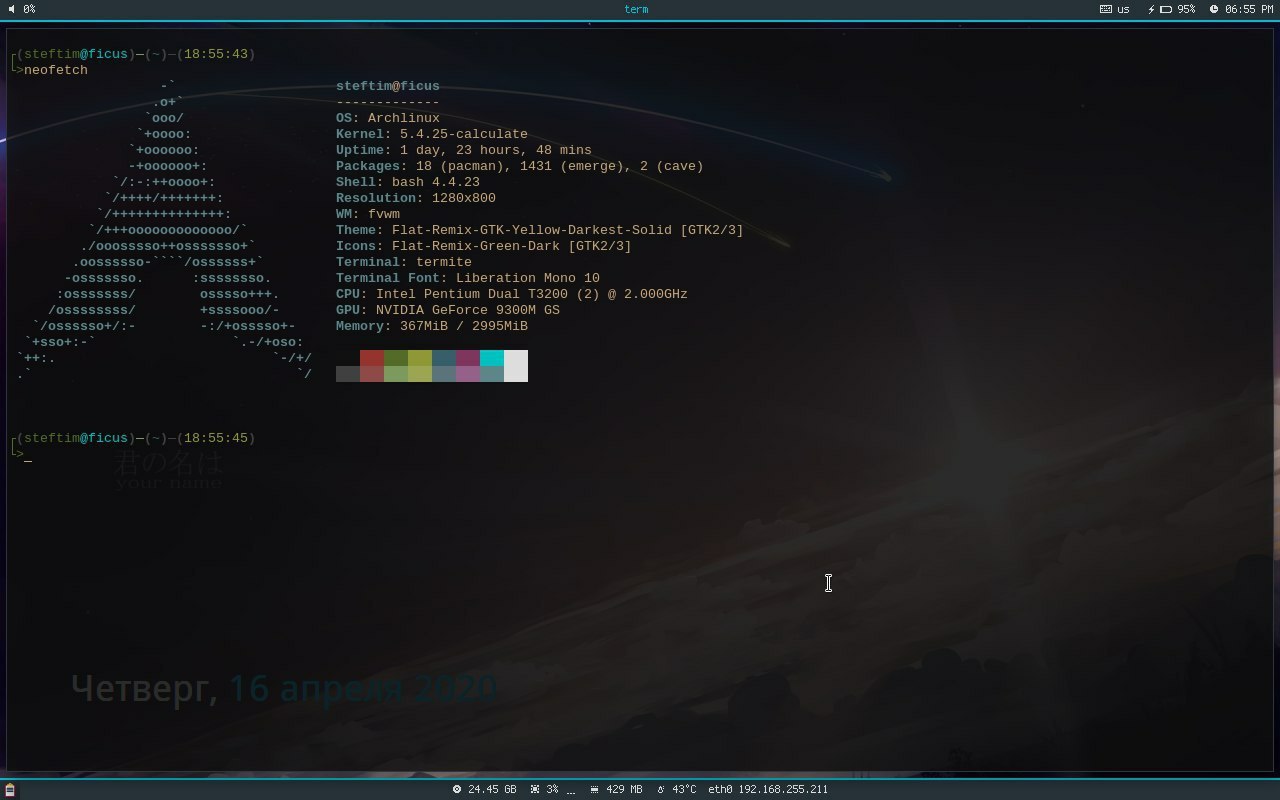Click the 'steftim@ficus' neofetch header

click(x=388, y=86)
